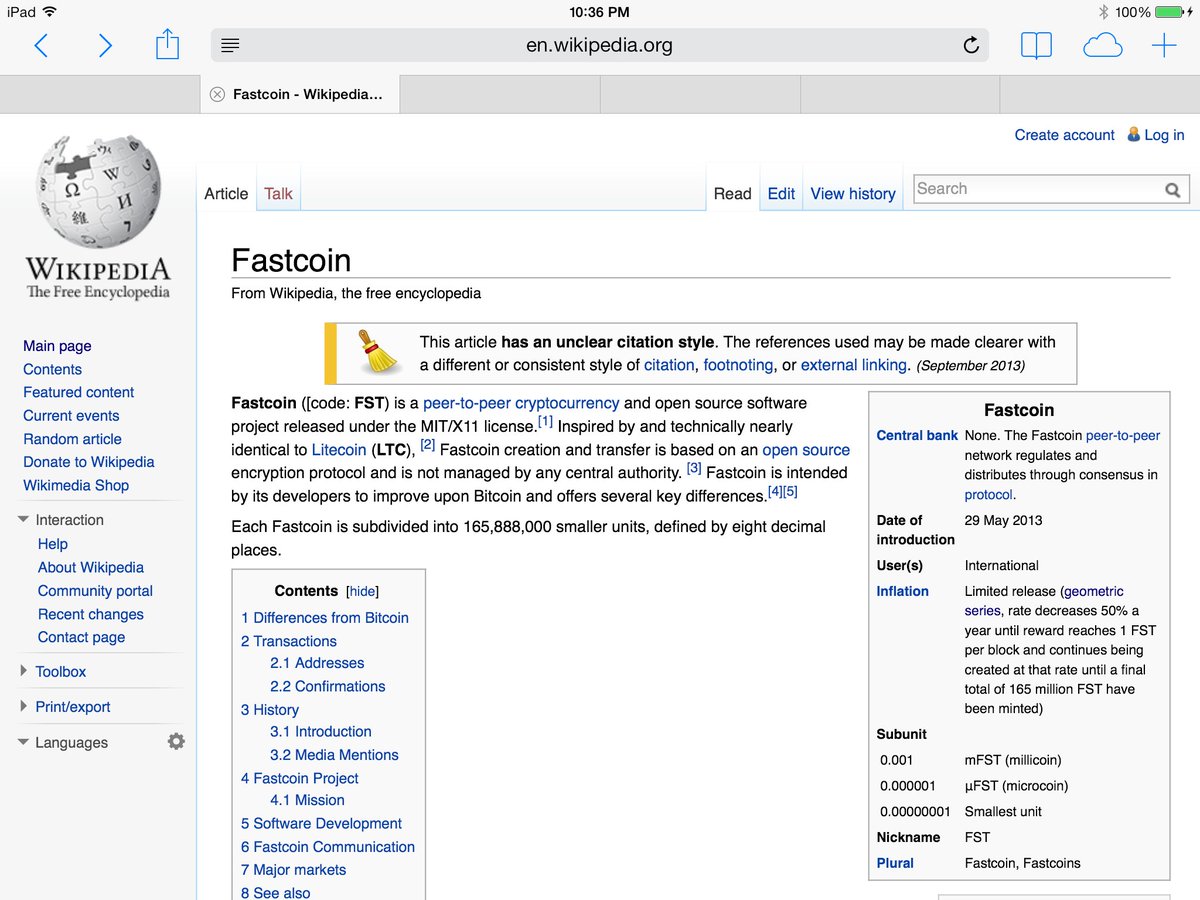The width and height of the screenshot is (1200, 900).
Task: Open the Languages settings gear icon
Action: pos(176,741)
